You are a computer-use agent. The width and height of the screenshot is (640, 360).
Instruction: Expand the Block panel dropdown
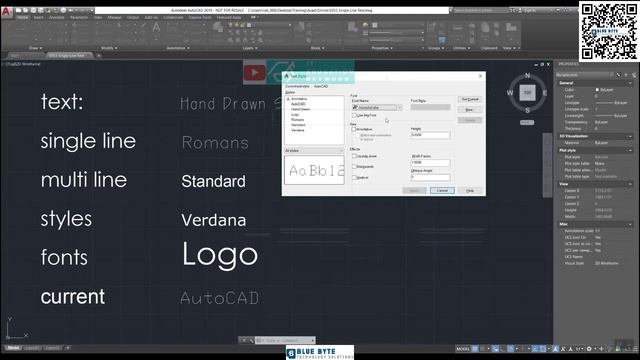click(x=317, y=48)
